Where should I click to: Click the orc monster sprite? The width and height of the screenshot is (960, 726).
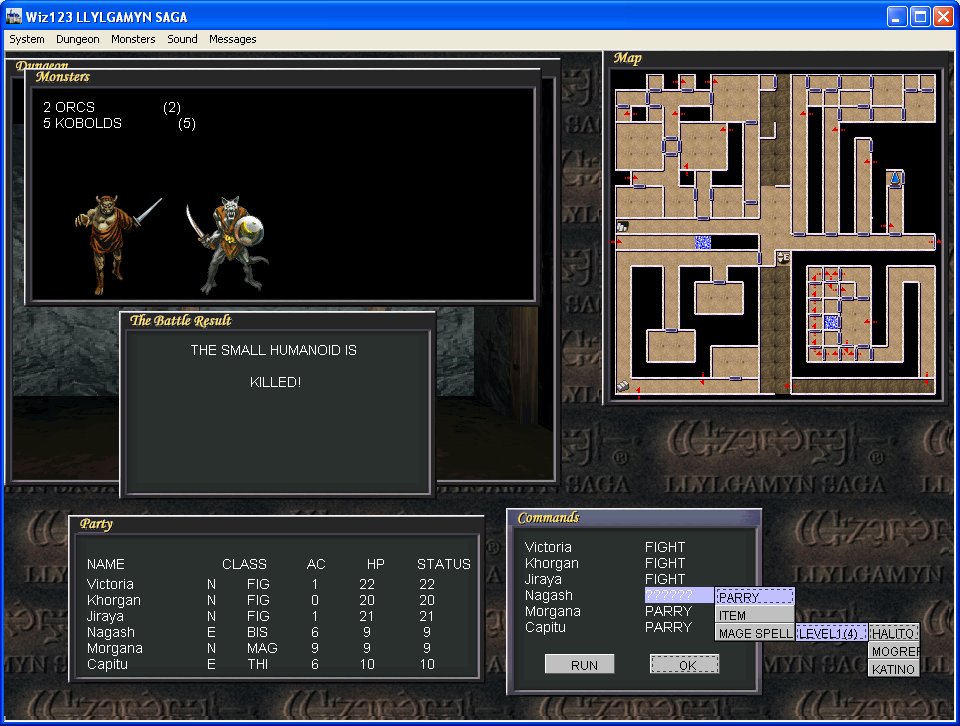point(116,244)
